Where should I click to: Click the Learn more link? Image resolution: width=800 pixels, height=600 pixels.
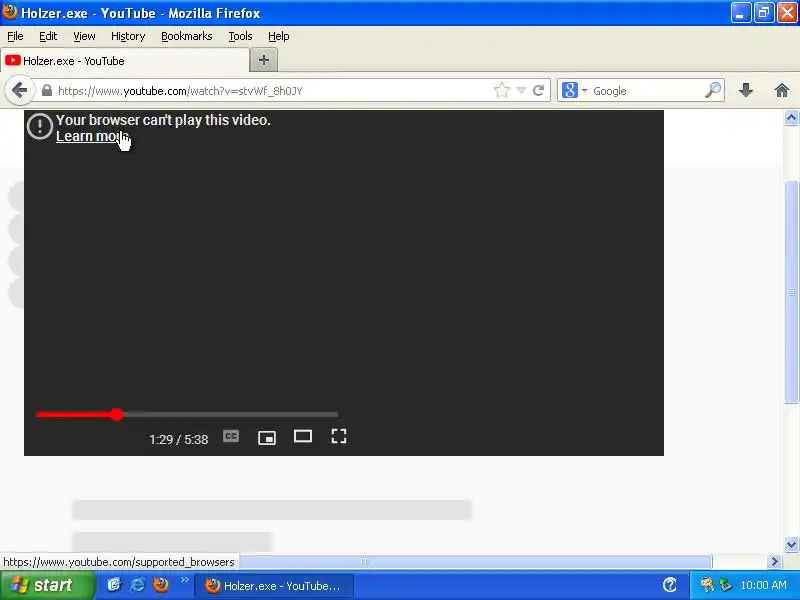point(90,136)
